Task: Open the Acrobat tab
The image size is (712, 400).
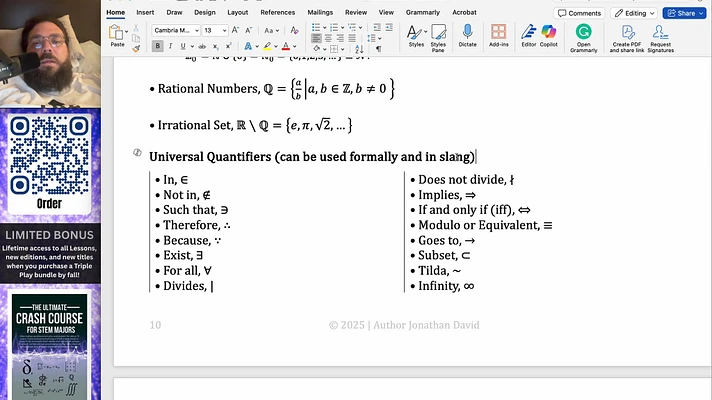Action: 464,12
